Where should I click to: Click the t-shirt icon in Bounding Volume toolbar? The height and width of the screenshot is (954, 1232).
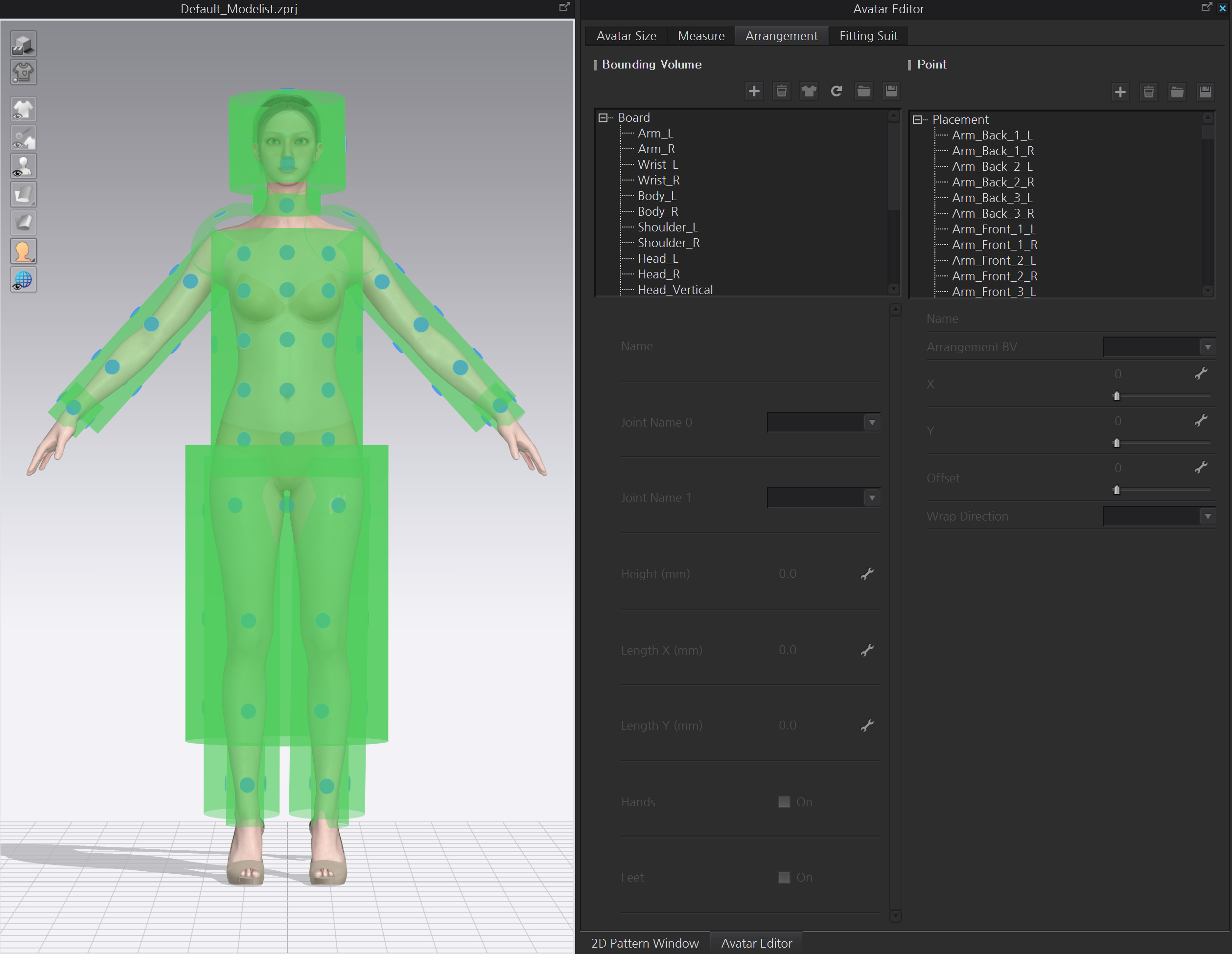[809, 91]
